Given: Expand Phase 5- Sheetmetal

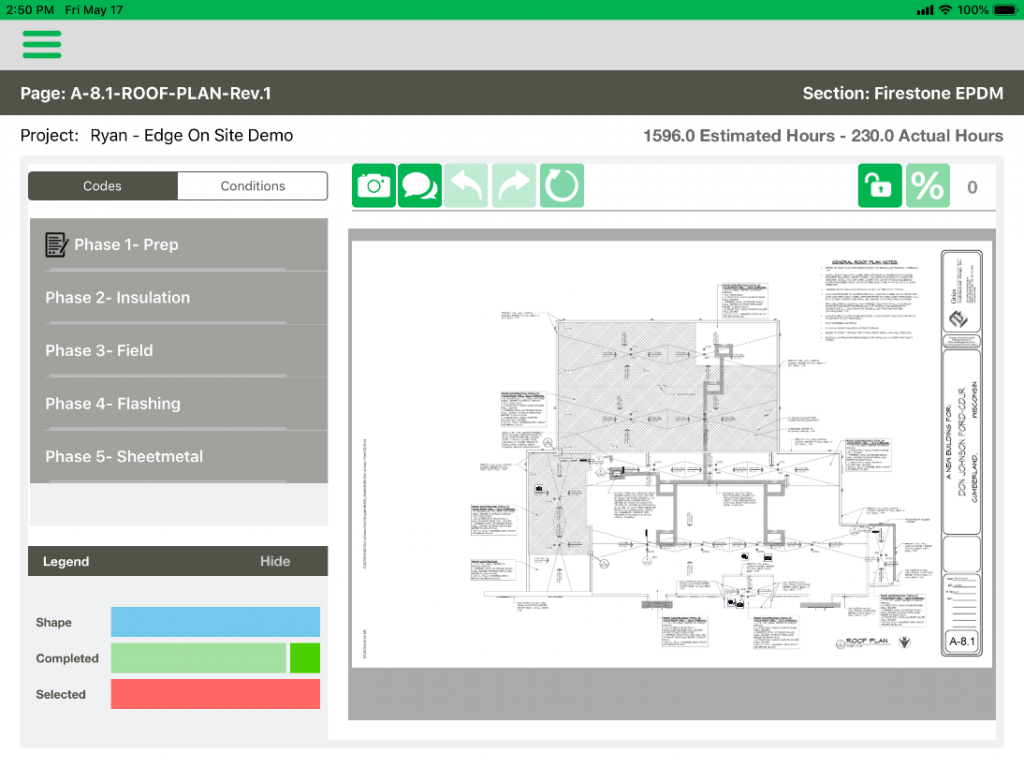Looking at the screenshot, I should click(x=178, y=456).
